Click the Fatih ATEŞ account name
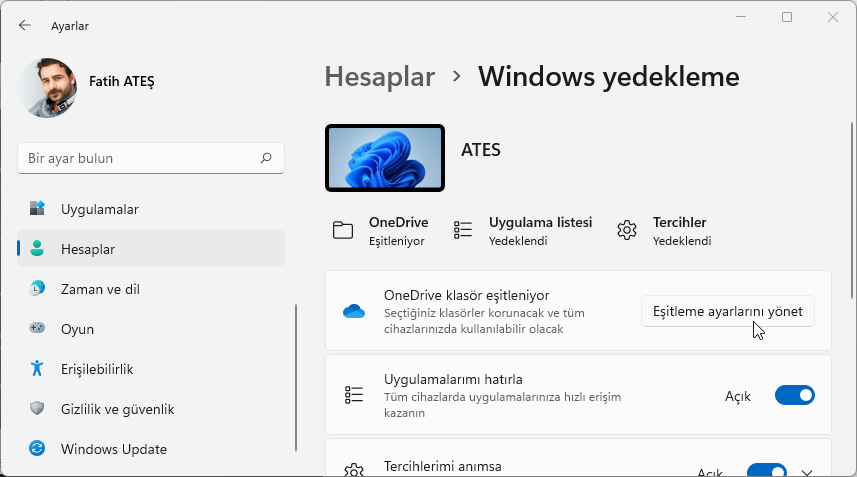Viewport: 857px width, 477px height. point(121,81)
